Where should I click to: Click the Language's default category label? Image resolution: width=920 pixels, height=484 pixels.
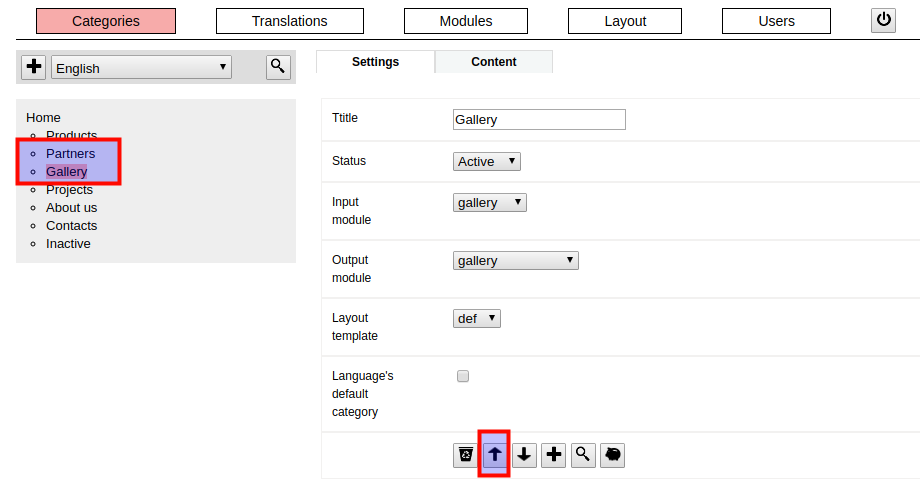point(362,394)
